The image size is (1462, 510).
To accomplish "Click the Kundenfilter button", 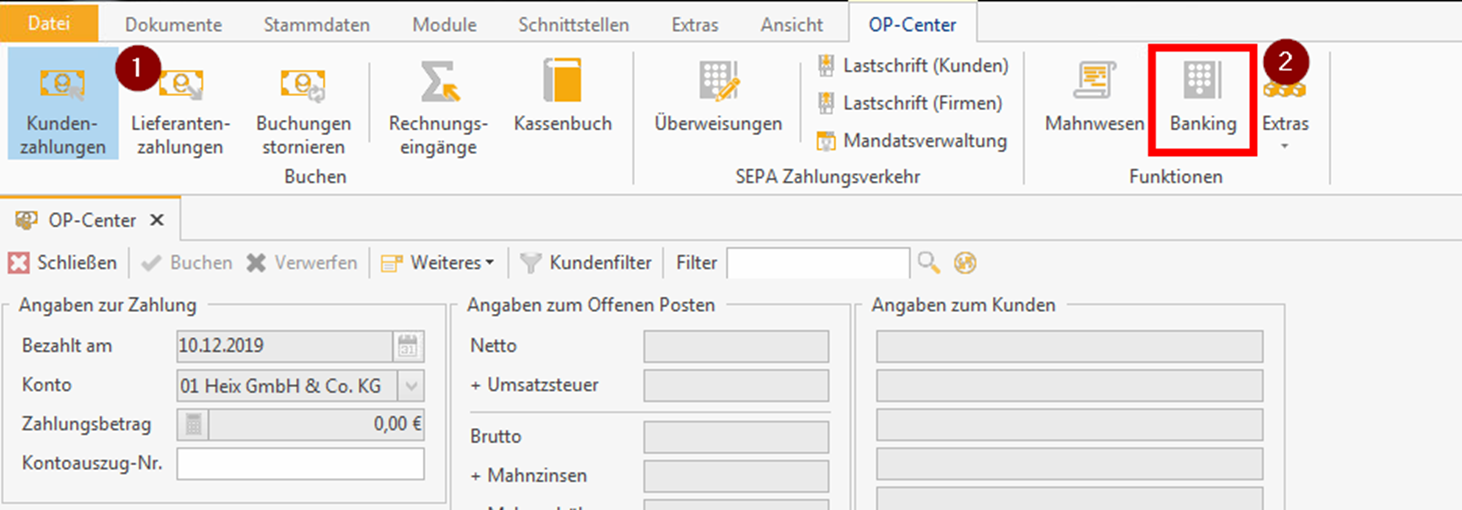I will coord(588,263).
